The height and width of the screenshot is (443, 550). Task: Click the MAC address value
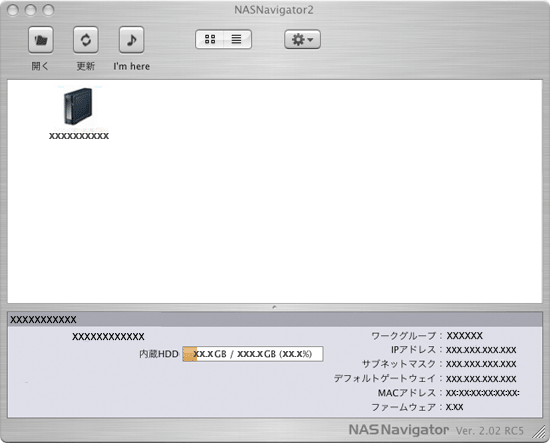483,393
